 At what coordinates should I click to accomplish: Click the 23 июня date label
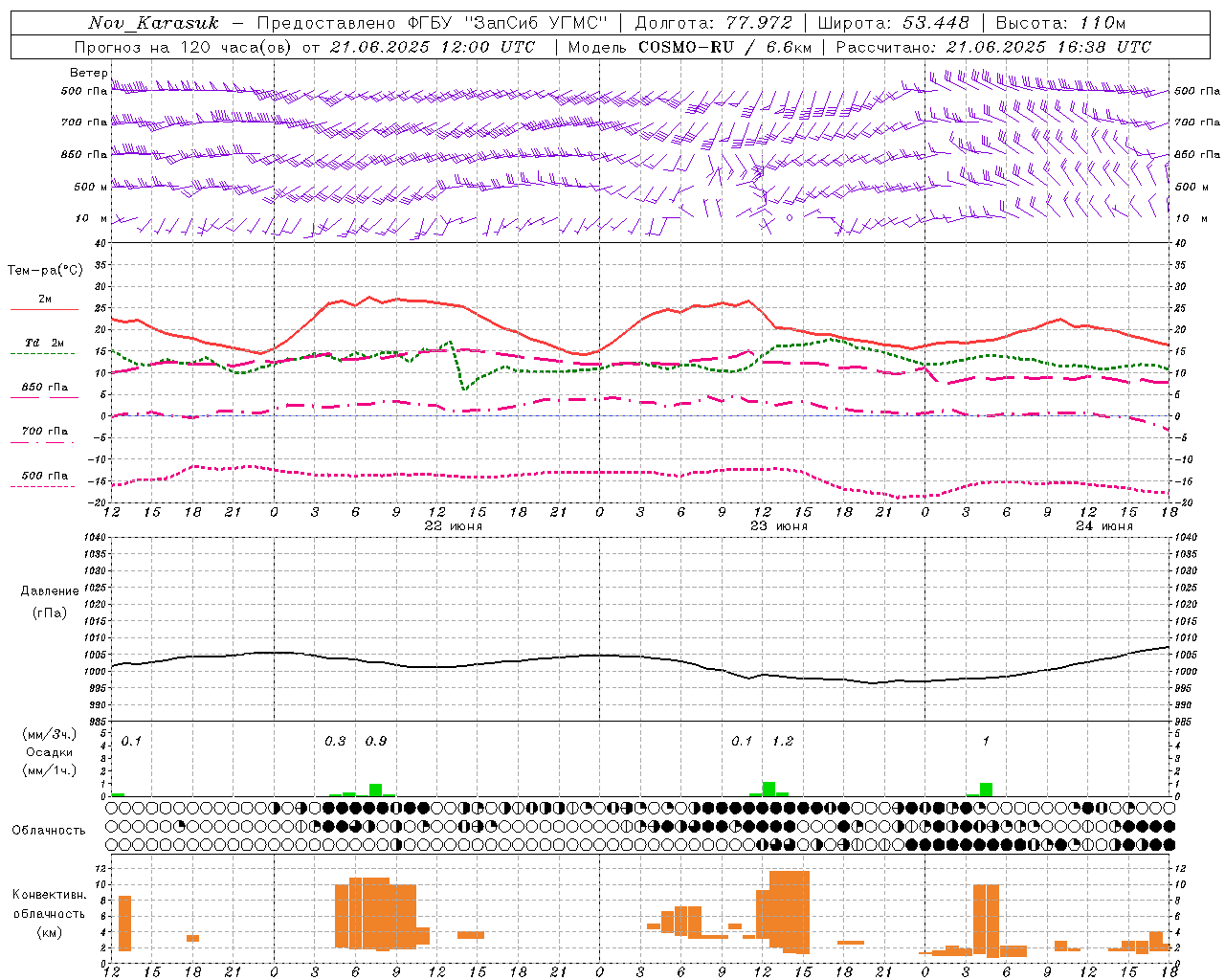(x=779, y=526)
